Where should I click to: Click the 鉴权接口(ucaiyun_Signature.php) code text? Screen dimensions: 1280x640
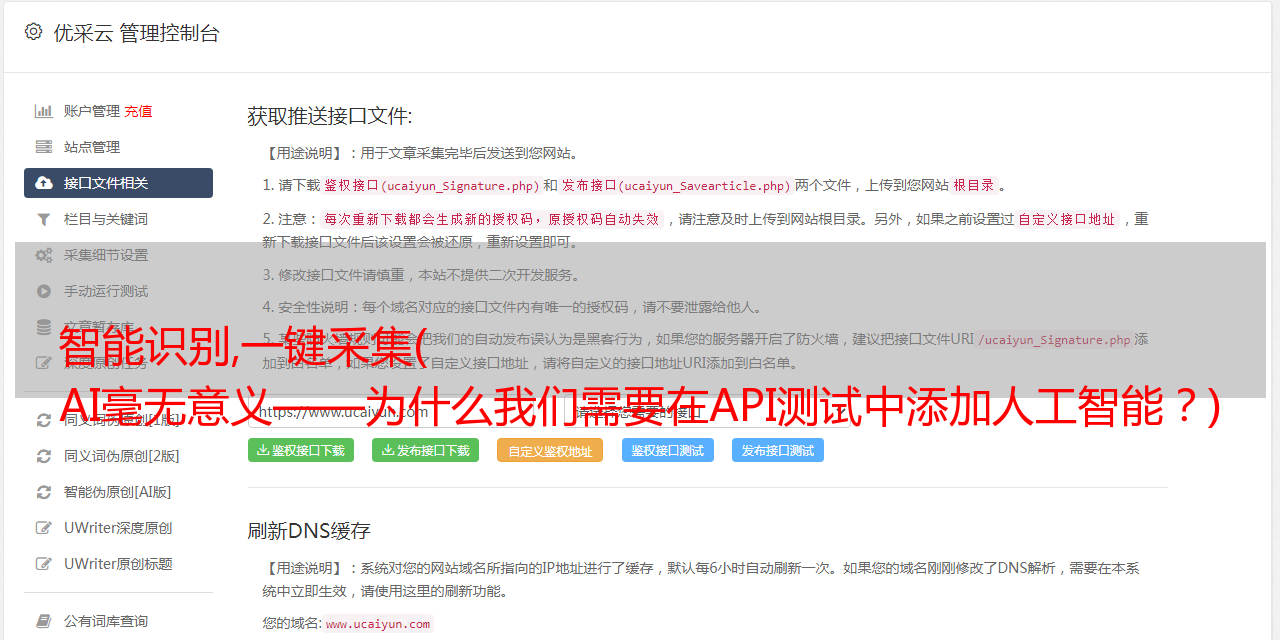(x=431, y=185)
